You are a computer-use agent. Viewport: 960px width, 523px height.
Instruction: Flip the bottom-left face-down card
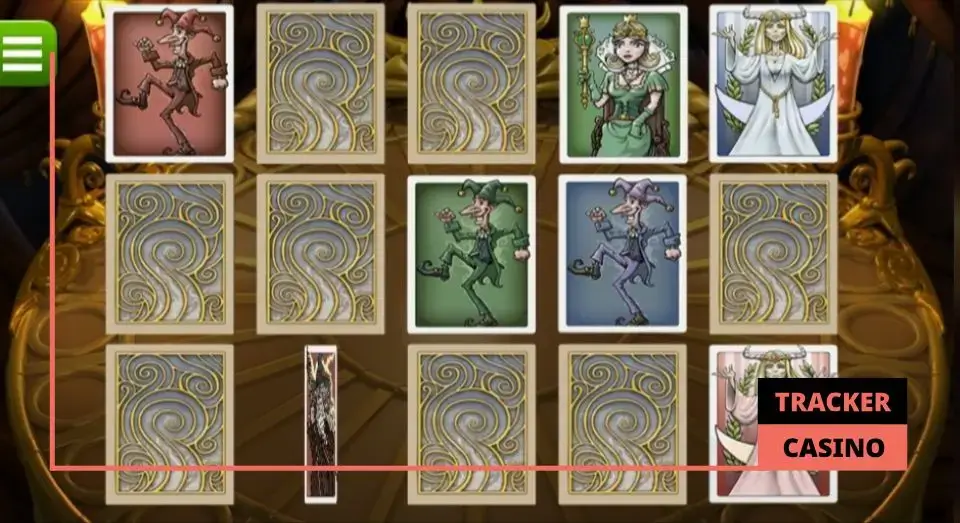170,424
